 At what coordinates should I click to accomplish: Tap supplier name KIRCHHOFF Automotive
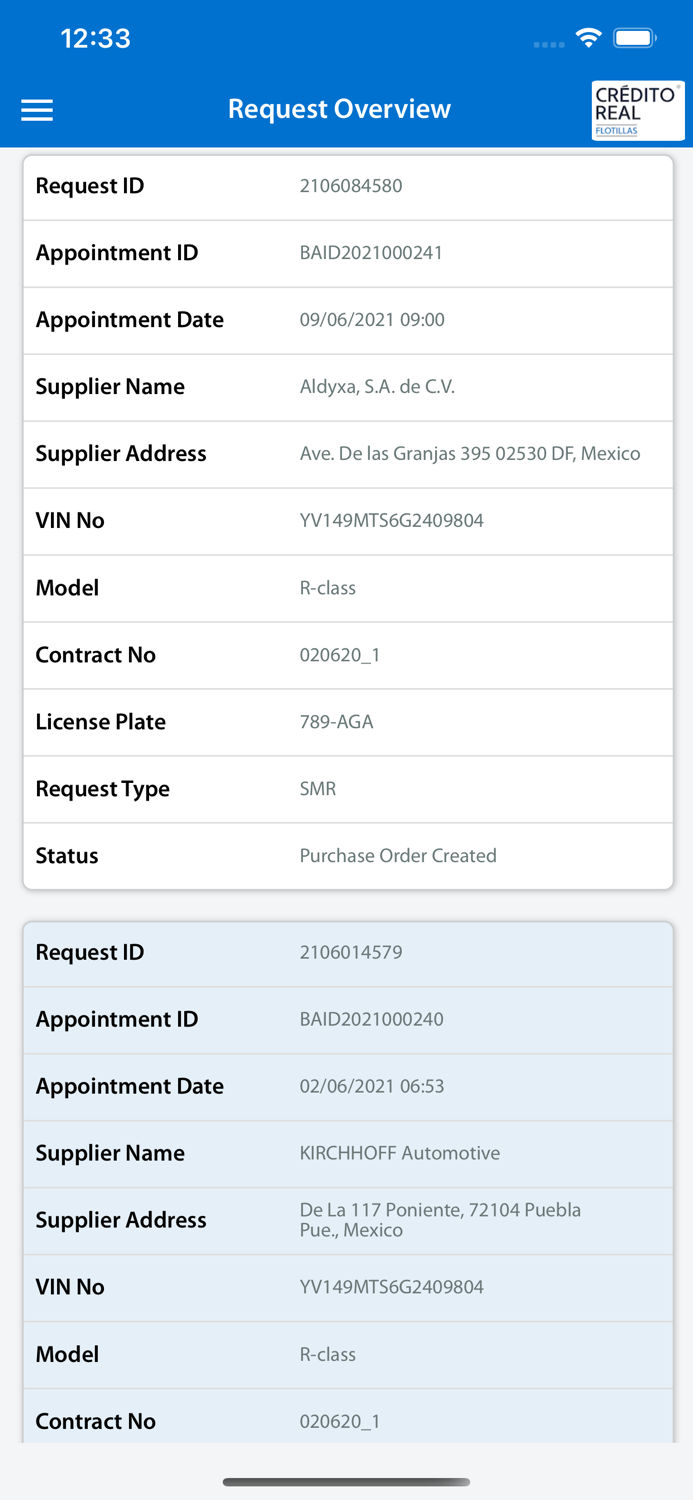coord(399,1154)
